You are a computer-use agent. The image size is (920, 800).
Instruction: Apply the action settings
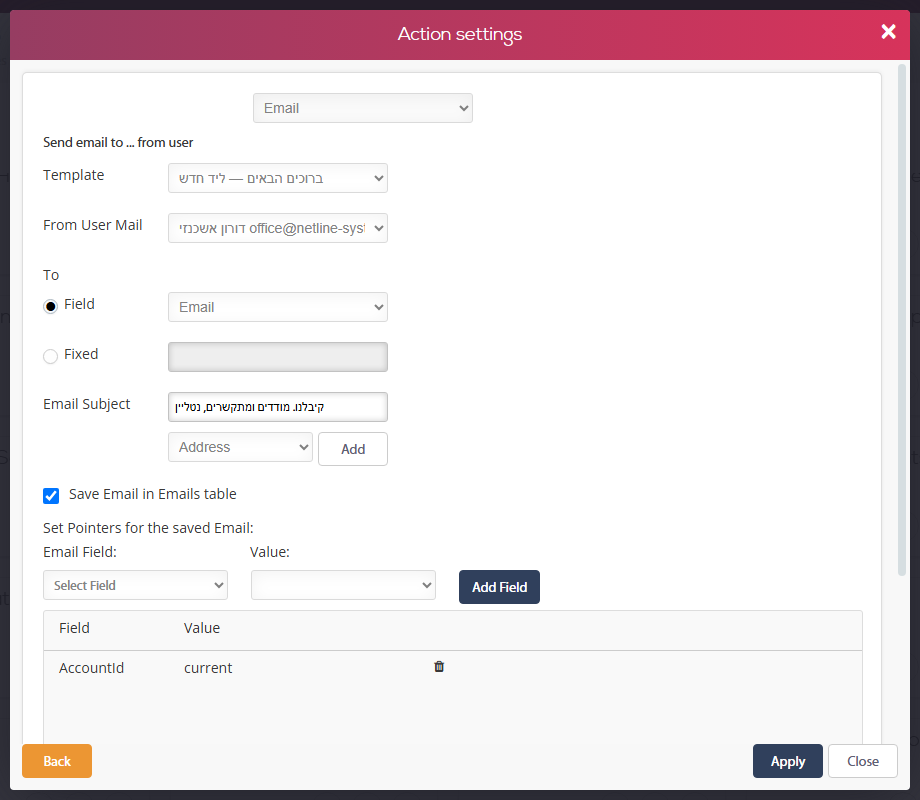pos(787,761)
